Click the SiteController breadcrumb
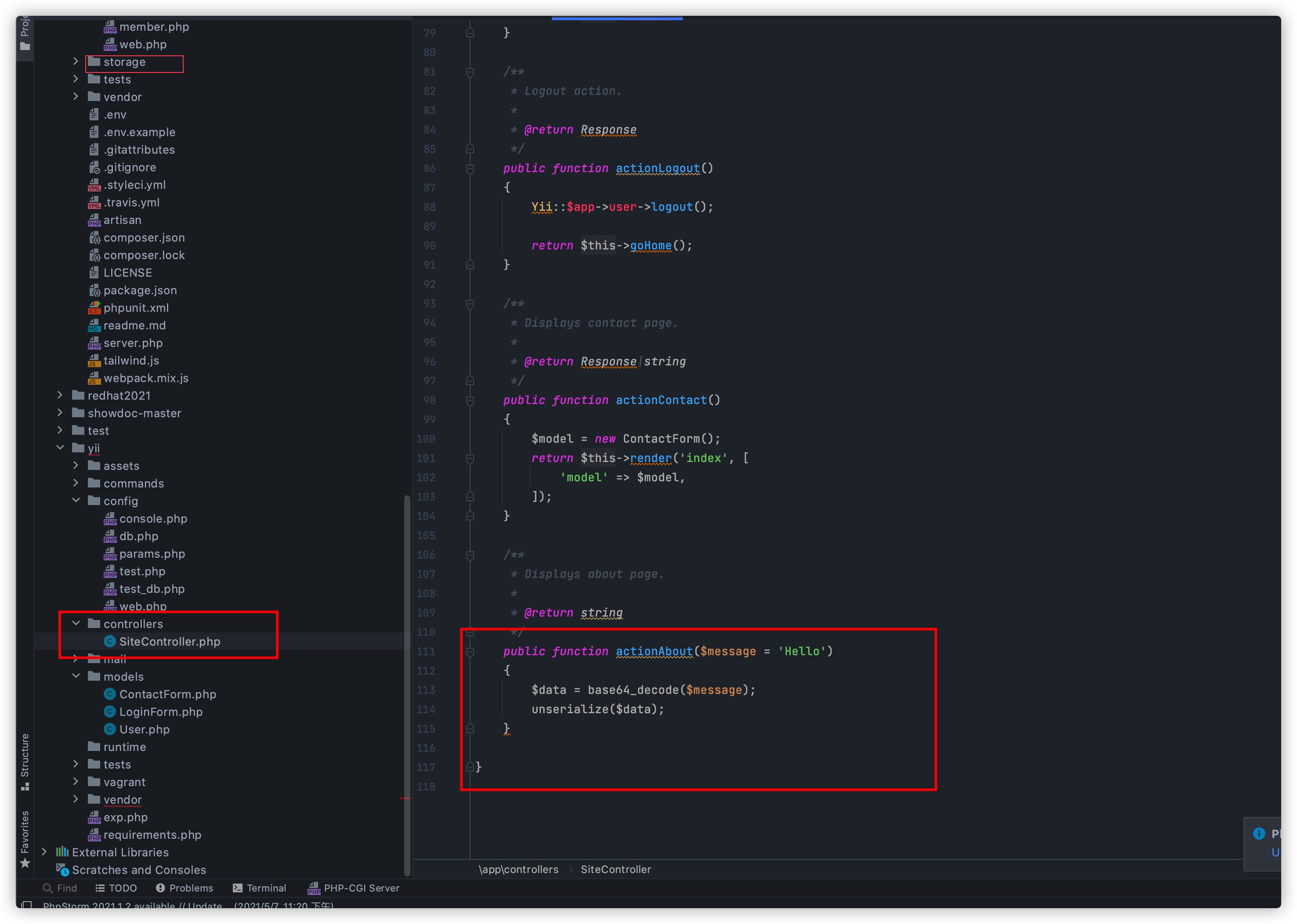1297x924 pixels. pos(615,870)
